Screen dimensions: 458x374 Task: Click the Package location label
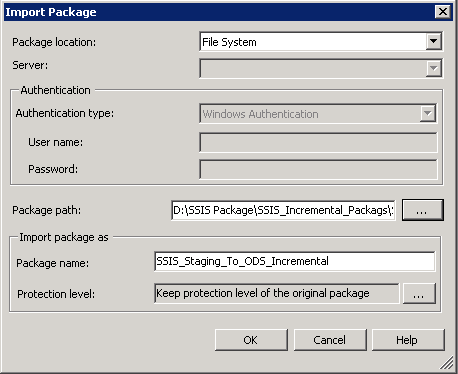click(54, 42)
